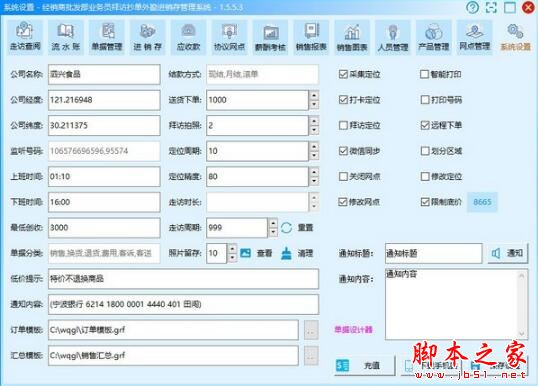Click the 清理 broom icon
This screenshot has width=538, height=386.
tap(286, 253)
